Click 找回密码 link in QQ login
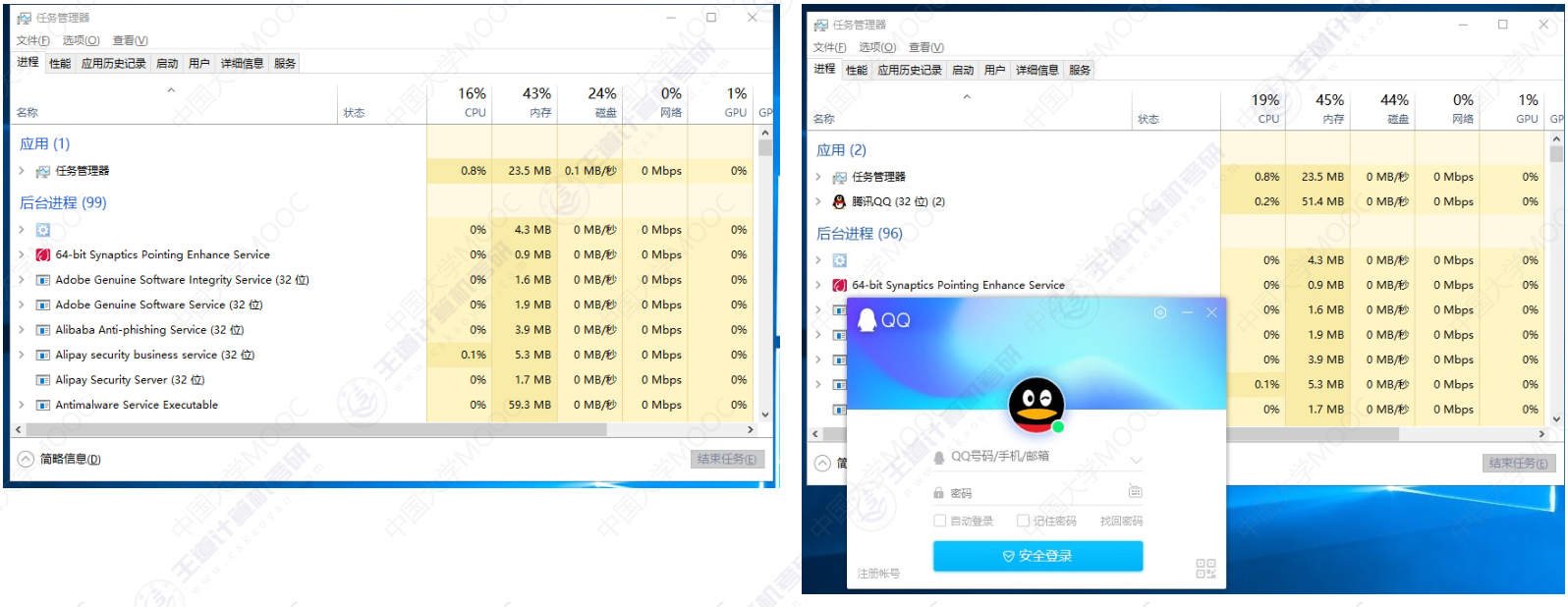Viewport: 1568px width, 607px height. 1121,521
